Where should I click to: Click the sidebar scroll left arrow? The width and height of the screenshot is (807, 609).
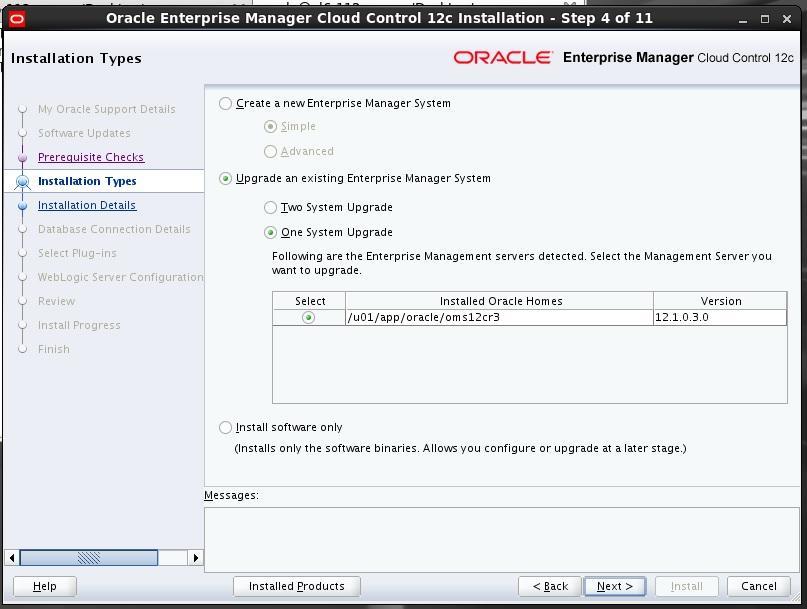pos(12,558)
